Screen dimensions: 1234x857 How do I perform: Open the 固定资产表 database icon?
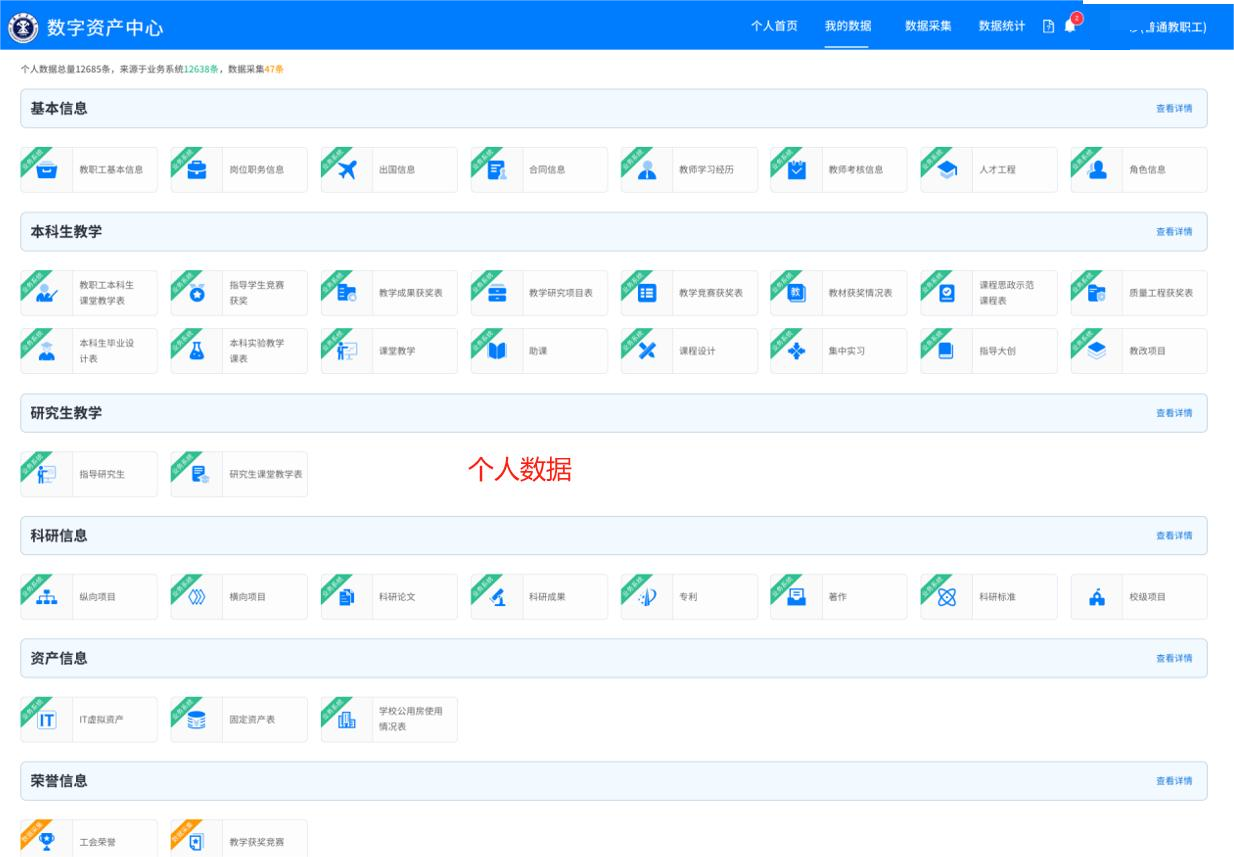point(197,720)
